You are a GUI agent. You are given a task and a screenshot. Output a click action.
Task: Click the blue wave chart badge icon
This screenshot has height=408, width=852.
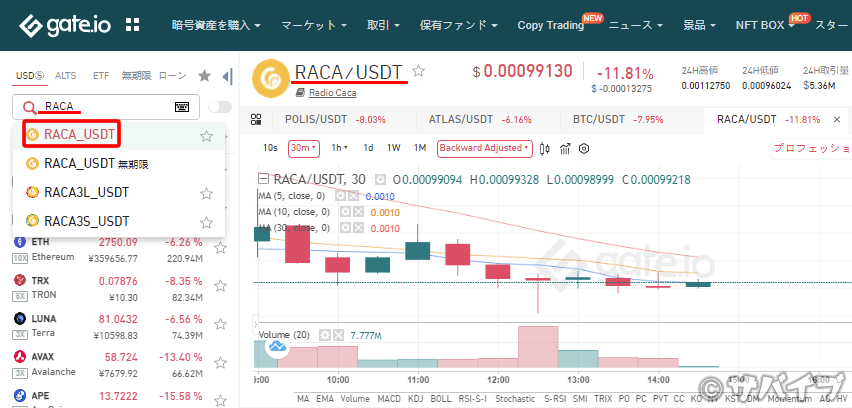point(276,346)
